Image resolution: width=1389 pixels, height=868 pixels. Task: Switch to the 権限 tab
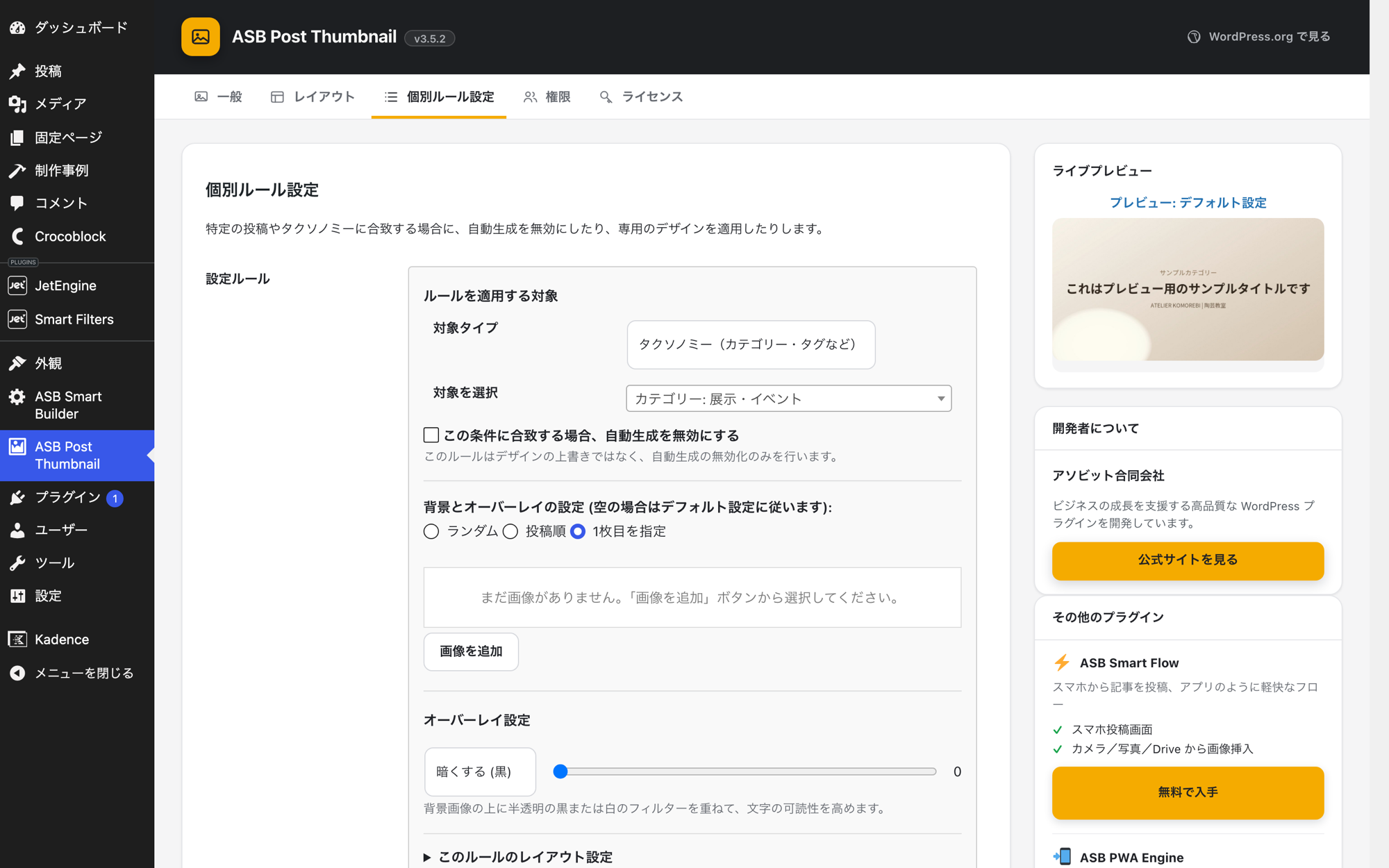547,97
